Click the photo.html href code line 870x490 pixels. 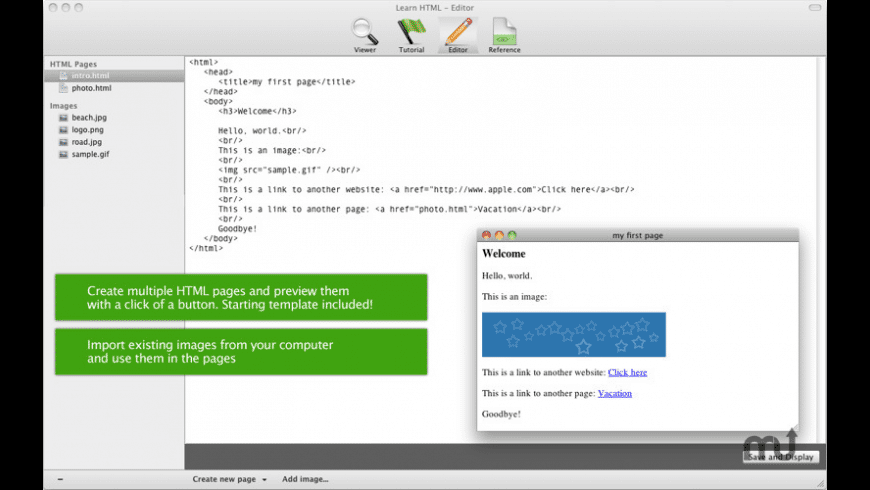pyautogui.click(x=390, y=209)
